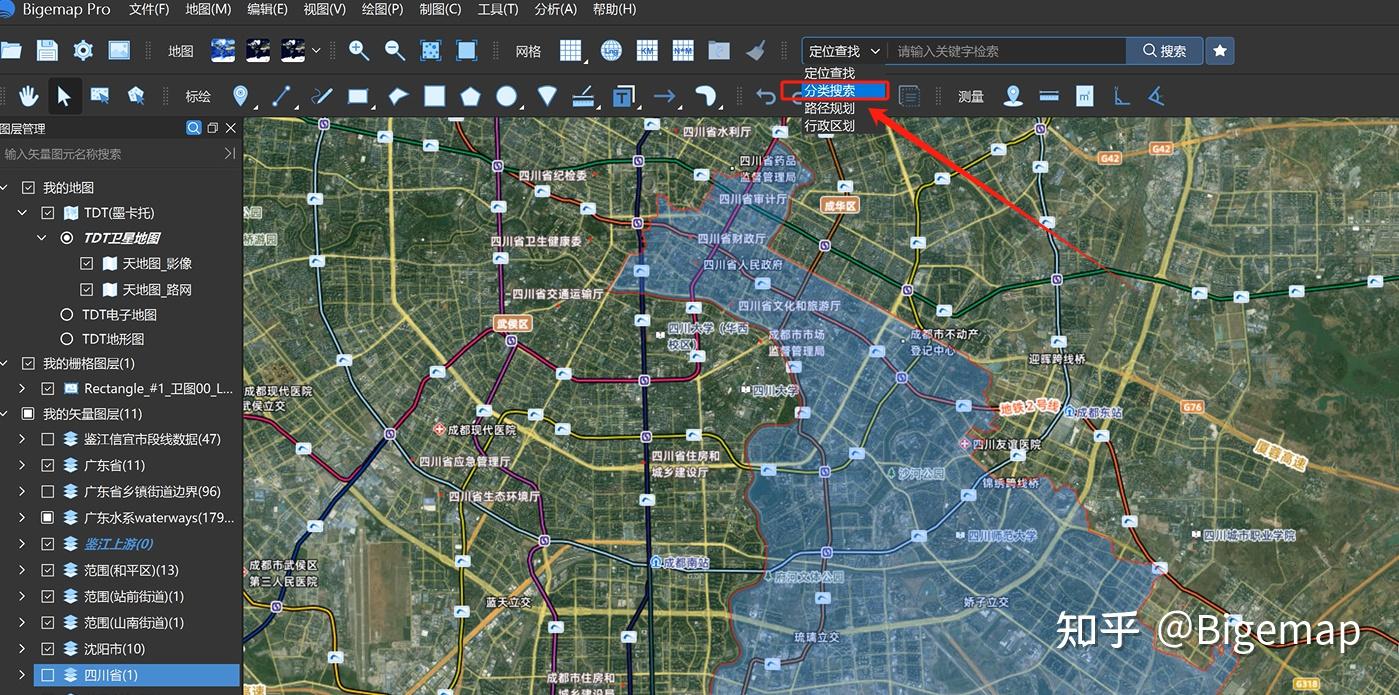The width and height of the screenshot is (1399, 695).
Task: Check the 四川省(1) layer checkbox
Action: pyautogui.click(x=47, y=675)
